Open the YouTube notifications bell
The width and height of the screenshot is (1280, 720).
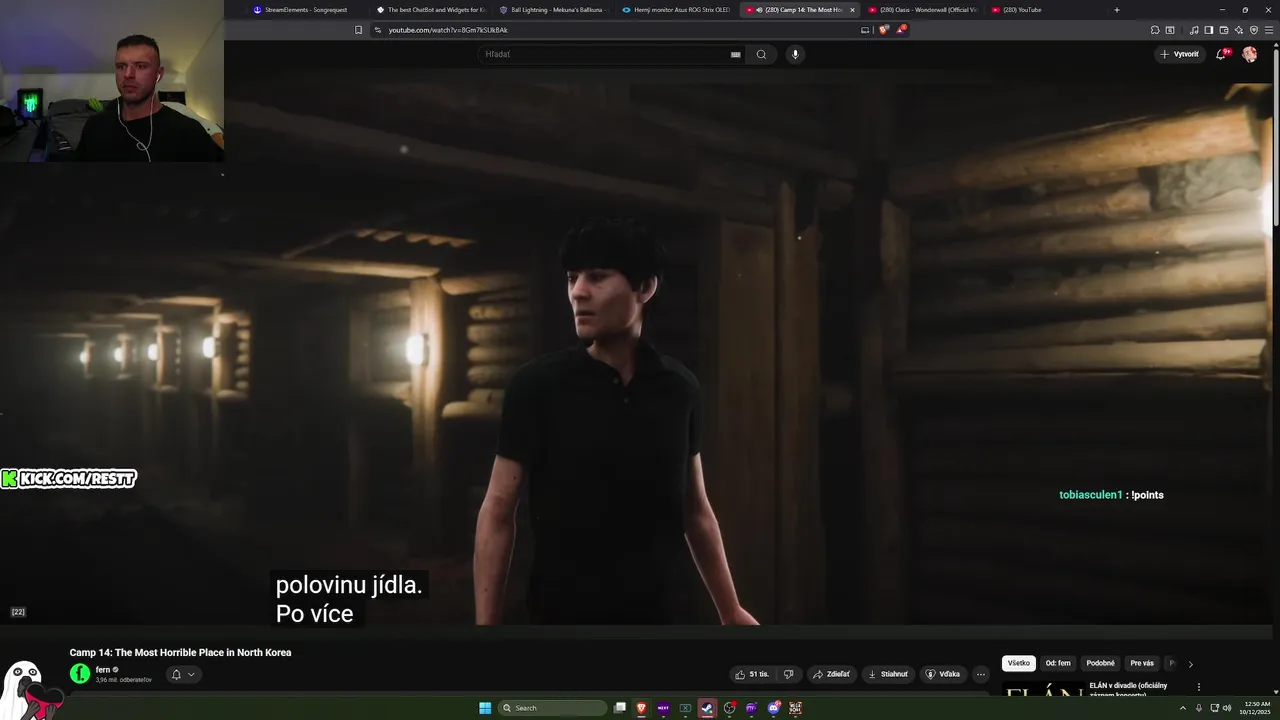1221,54
